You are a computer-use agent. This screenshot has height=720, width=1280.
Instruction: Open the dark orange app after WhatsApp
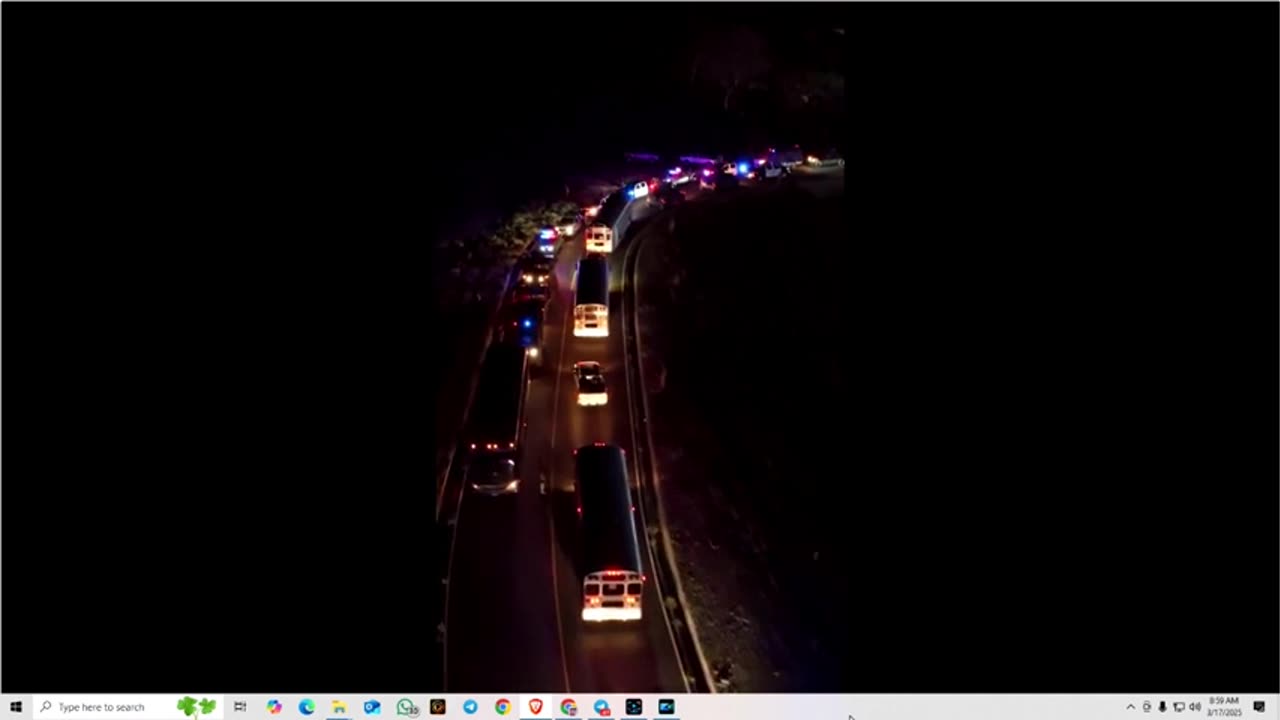(437, 707)
